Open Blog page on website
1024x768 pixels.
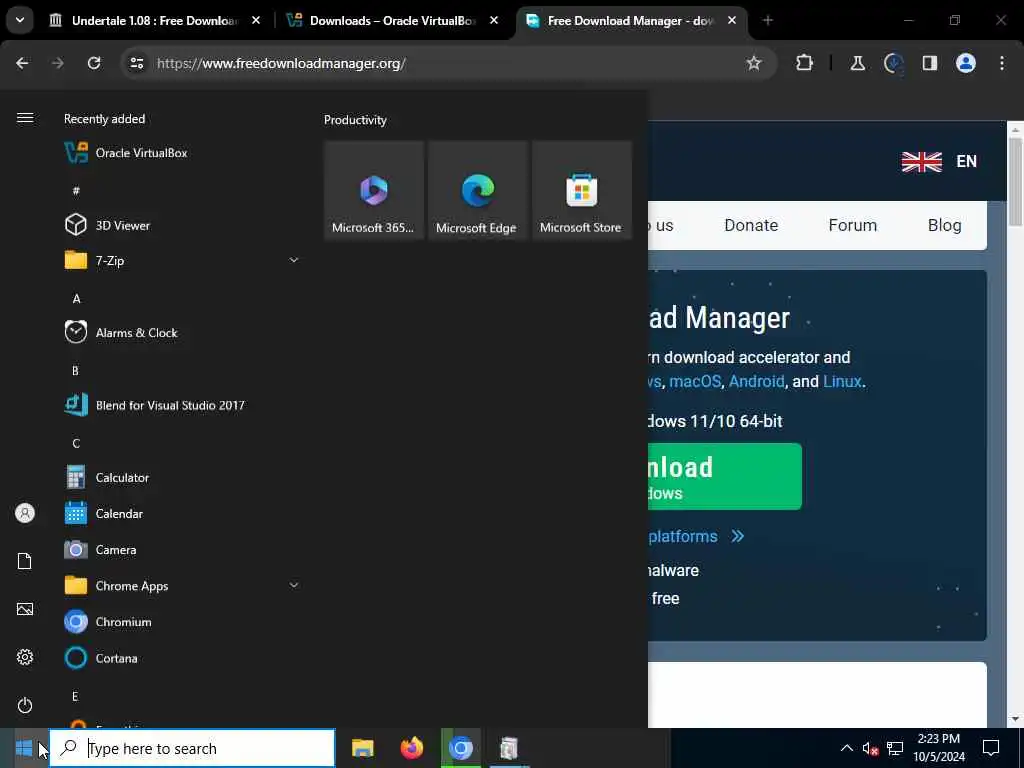coord(944,225)
